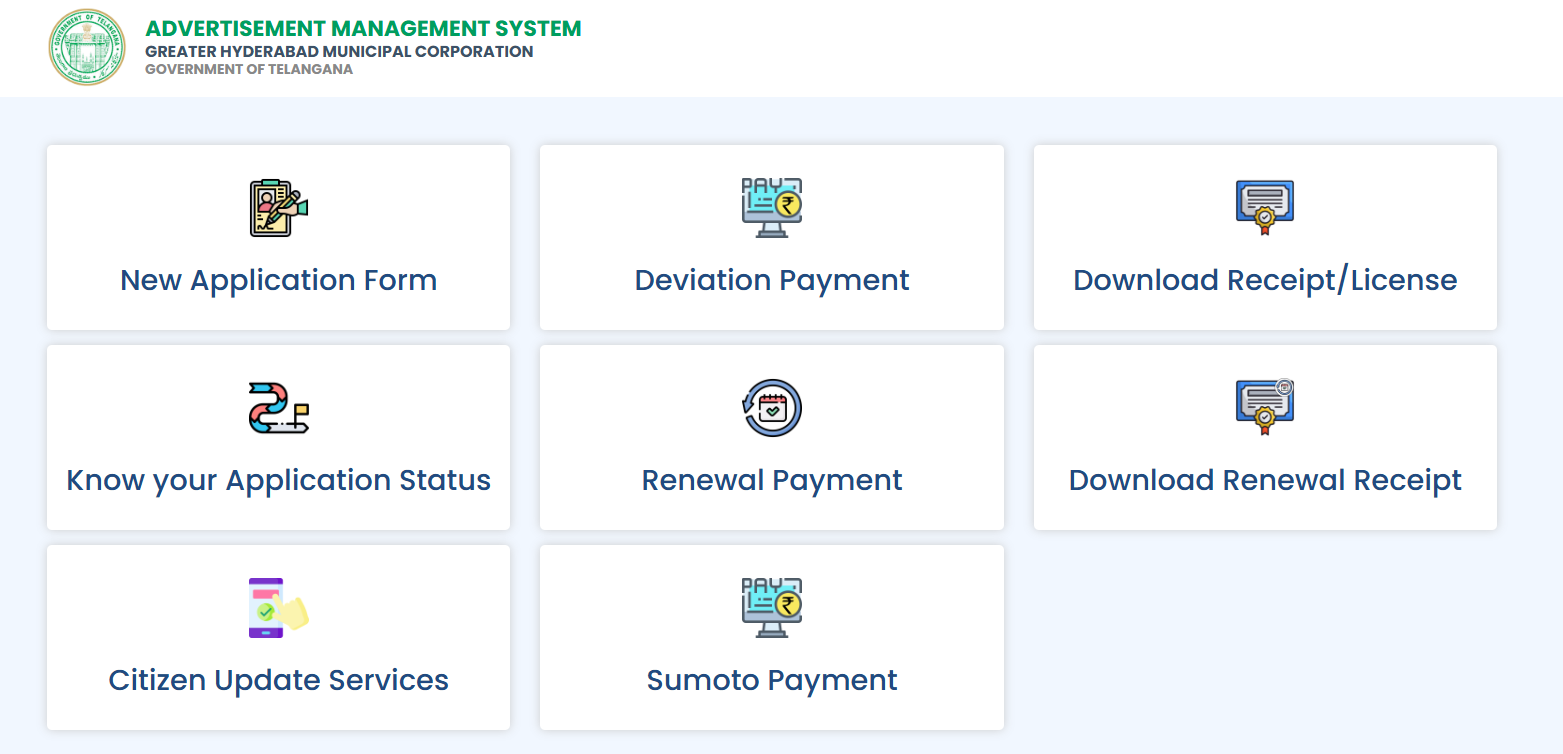Open the New Application Form link

coord(278,280)
